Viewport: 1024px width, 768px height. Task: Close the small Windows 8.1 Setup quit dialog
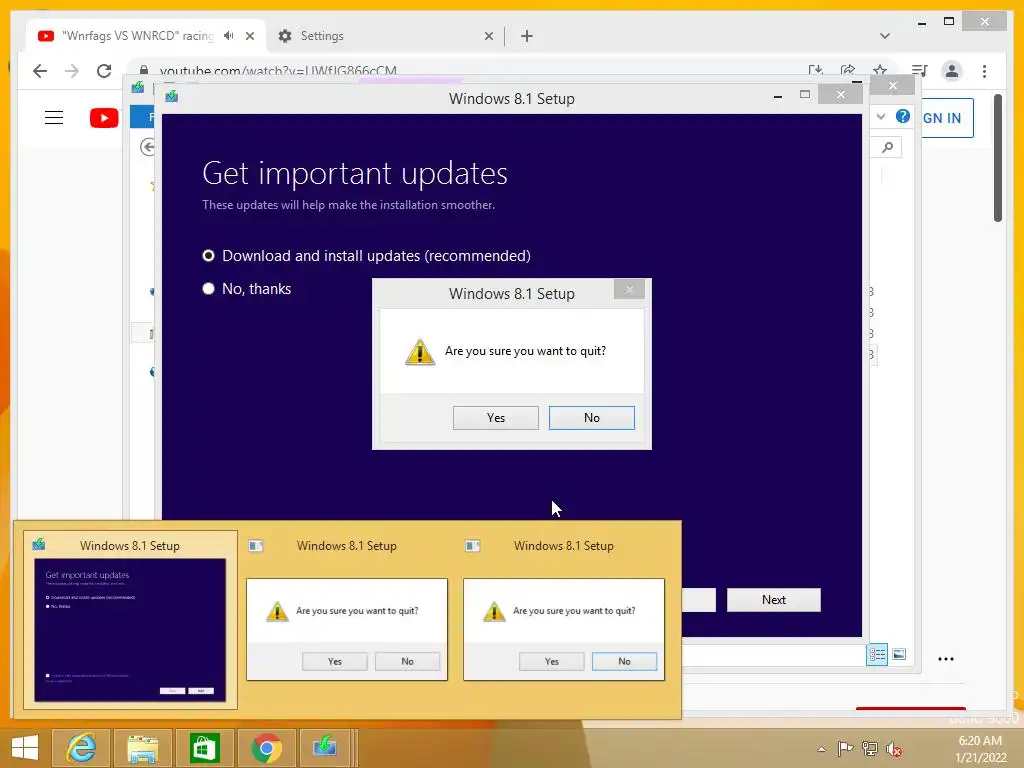629,289
